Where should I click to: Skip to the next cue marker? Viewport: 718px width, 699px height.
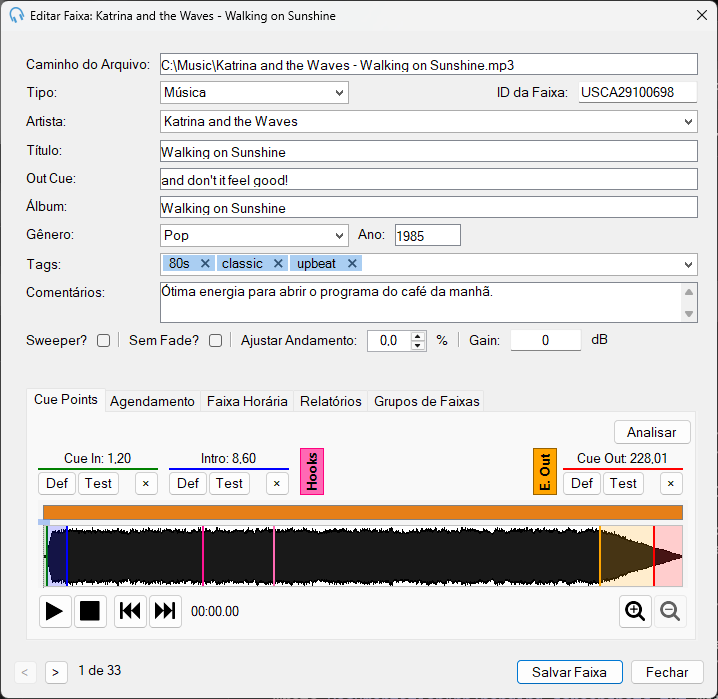click(x=165, y=611)
